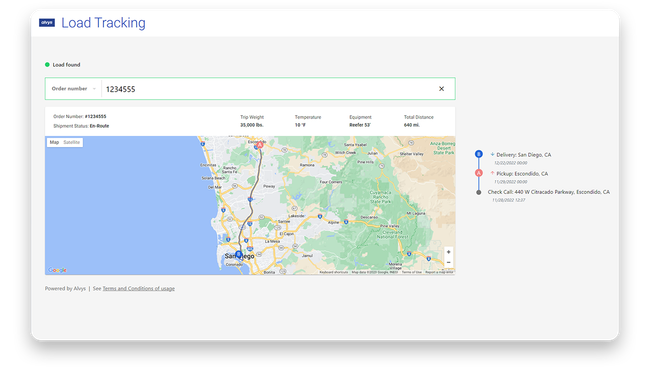Click Delivery: San Diego, CA entry
This screenshot has width=650, height=392.
[x=524, y=155]
